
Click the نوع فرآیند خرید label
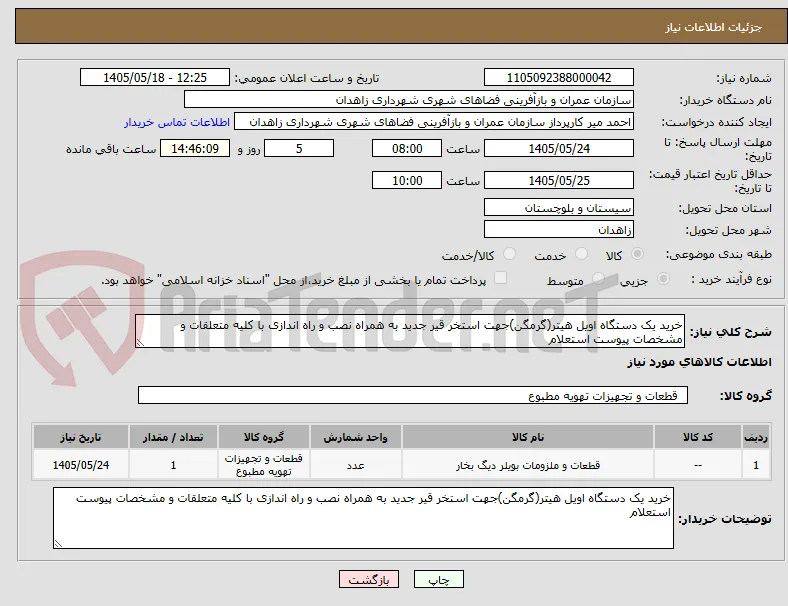(732, 279)
